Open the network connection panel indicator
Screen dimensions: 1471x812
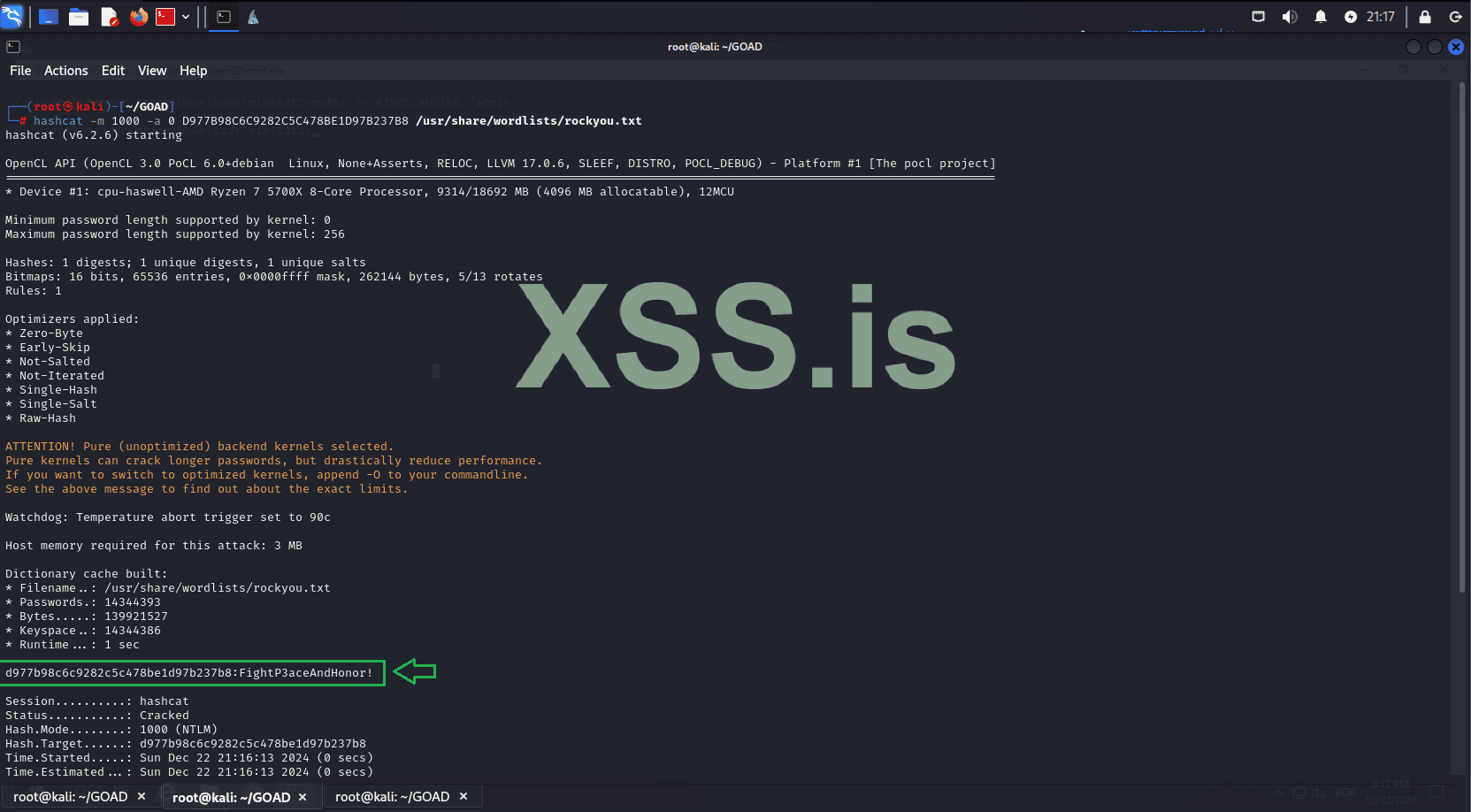pos(1258,17)
